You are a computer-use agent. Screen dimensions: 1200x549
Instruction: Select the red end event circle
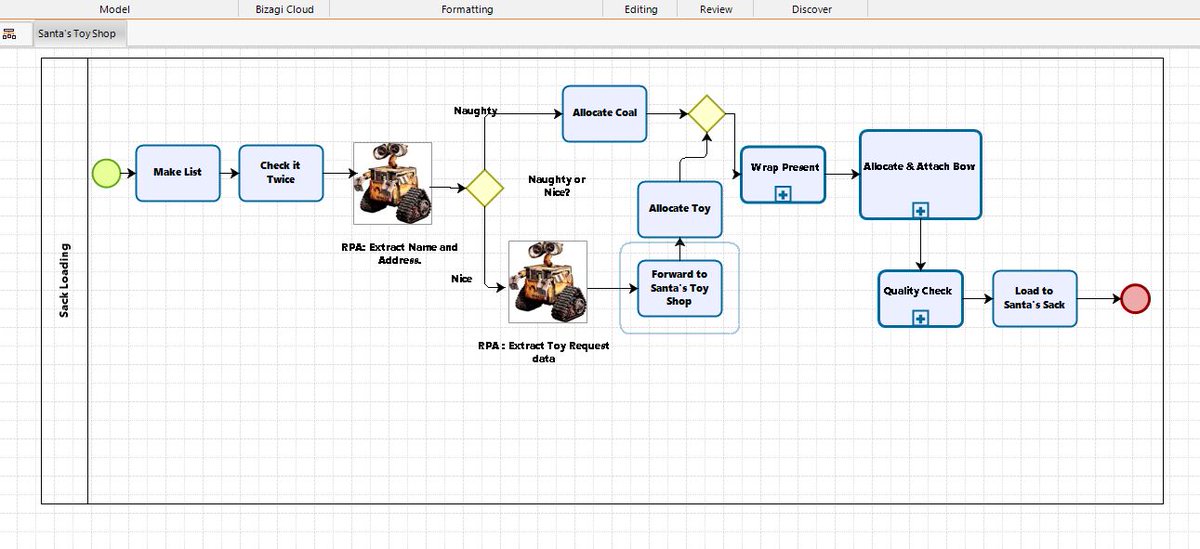(x=1136, y=298)
